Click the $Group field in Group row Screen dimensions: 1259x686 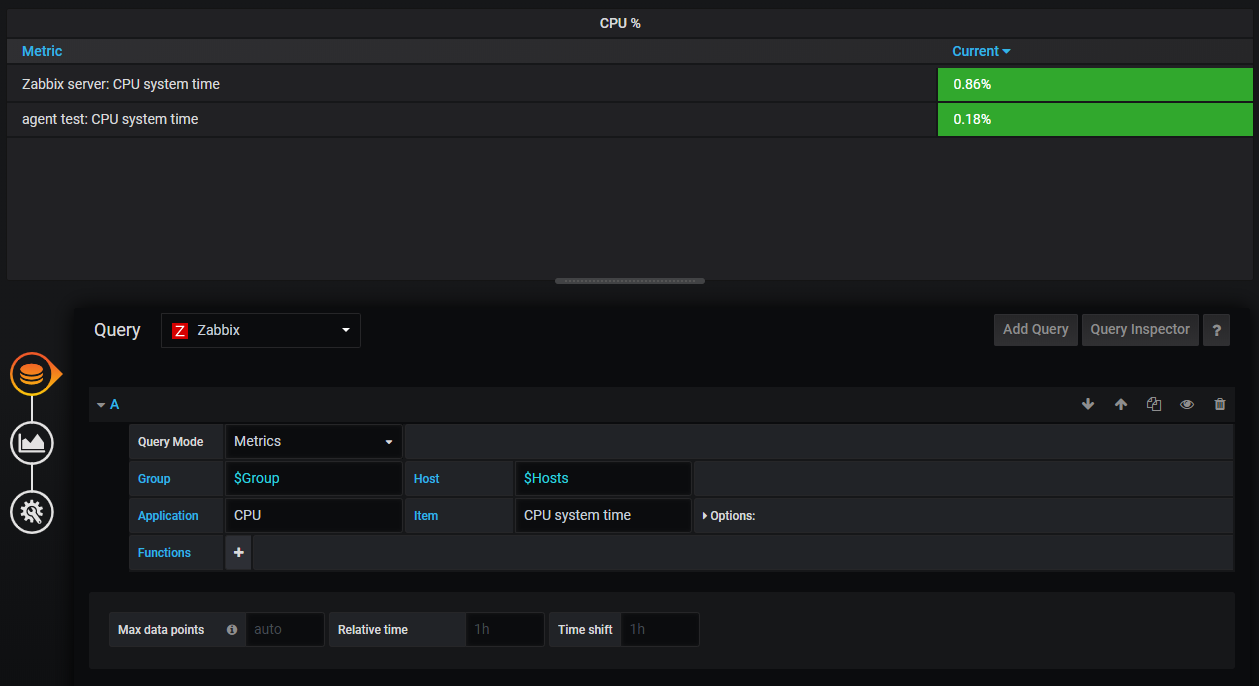(314, 478)
